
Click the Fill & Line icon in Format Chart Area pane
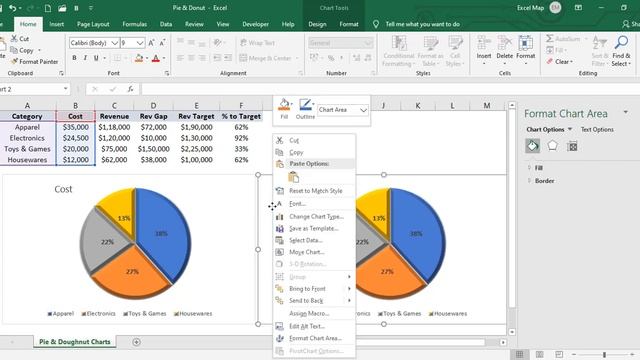533,146
